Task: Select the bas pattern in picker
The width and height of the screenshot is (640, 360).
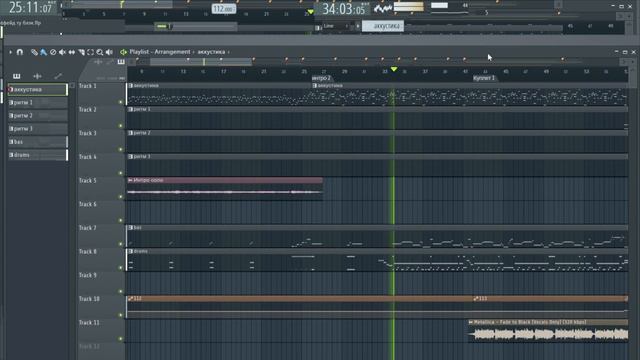Action: point(38,142)
